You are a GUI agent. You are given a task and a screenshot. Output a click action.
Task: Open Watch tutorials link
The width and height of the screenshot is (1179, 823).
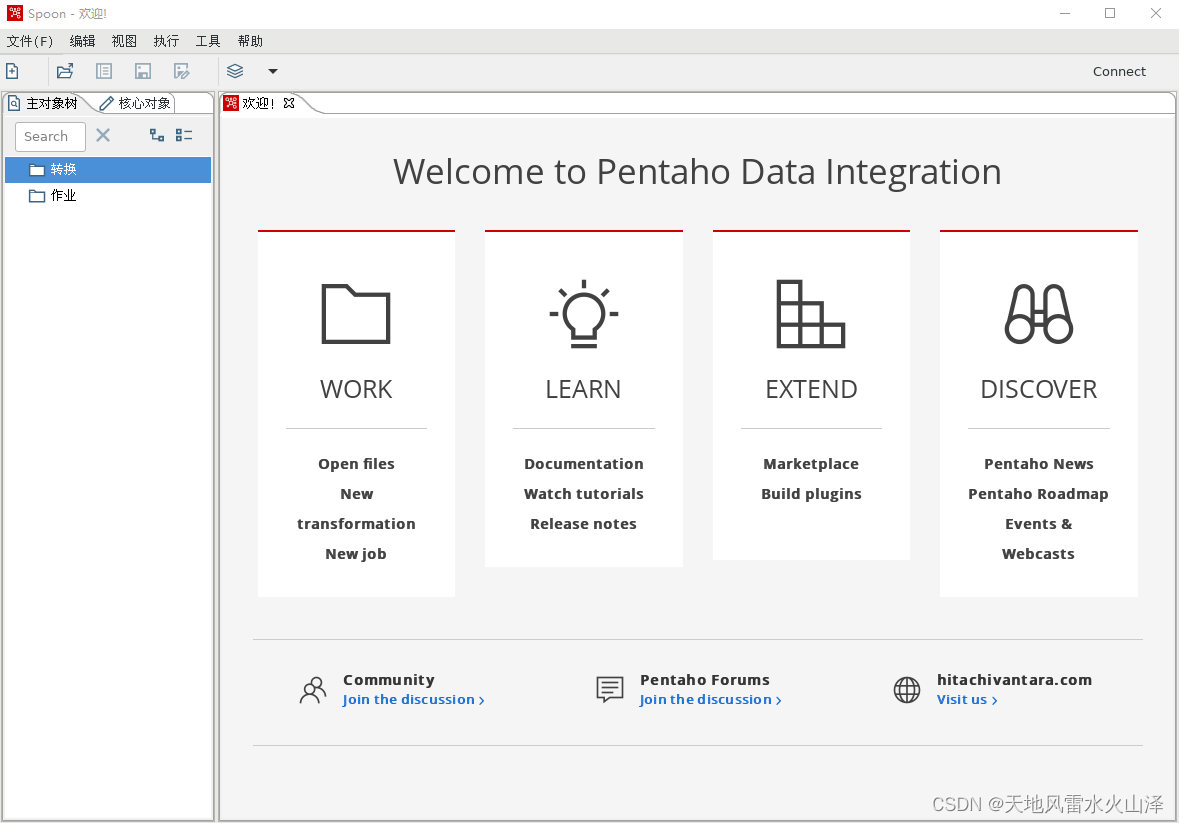(x=583, y=494)
